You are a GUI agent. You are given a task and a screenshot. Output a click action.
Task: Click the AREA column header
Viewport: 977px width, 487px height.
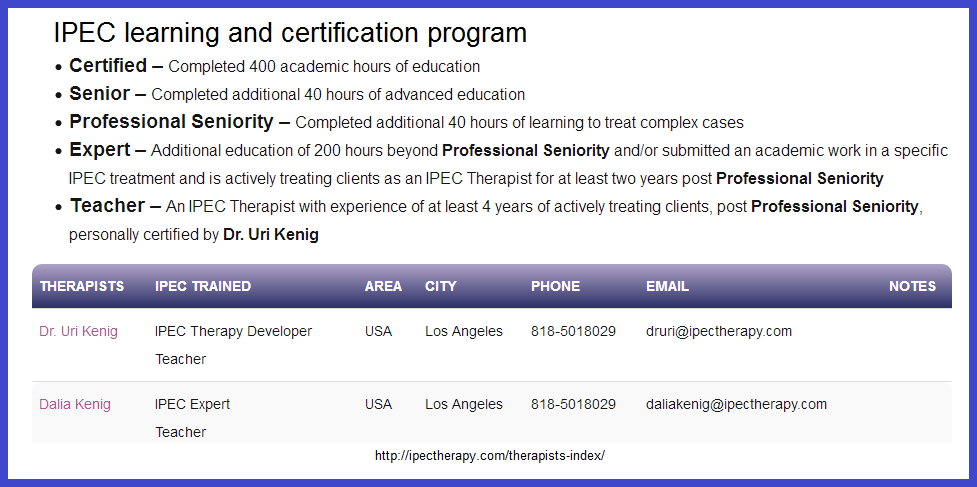[x=383, y=286]
